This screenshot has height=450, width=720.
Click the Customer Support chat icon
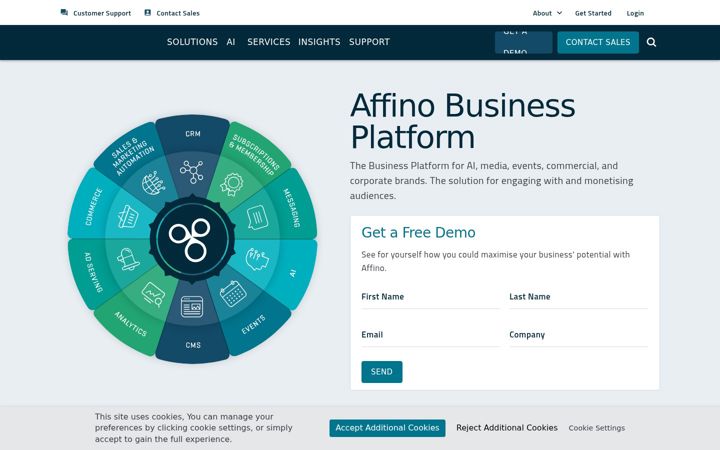(64, 13)
